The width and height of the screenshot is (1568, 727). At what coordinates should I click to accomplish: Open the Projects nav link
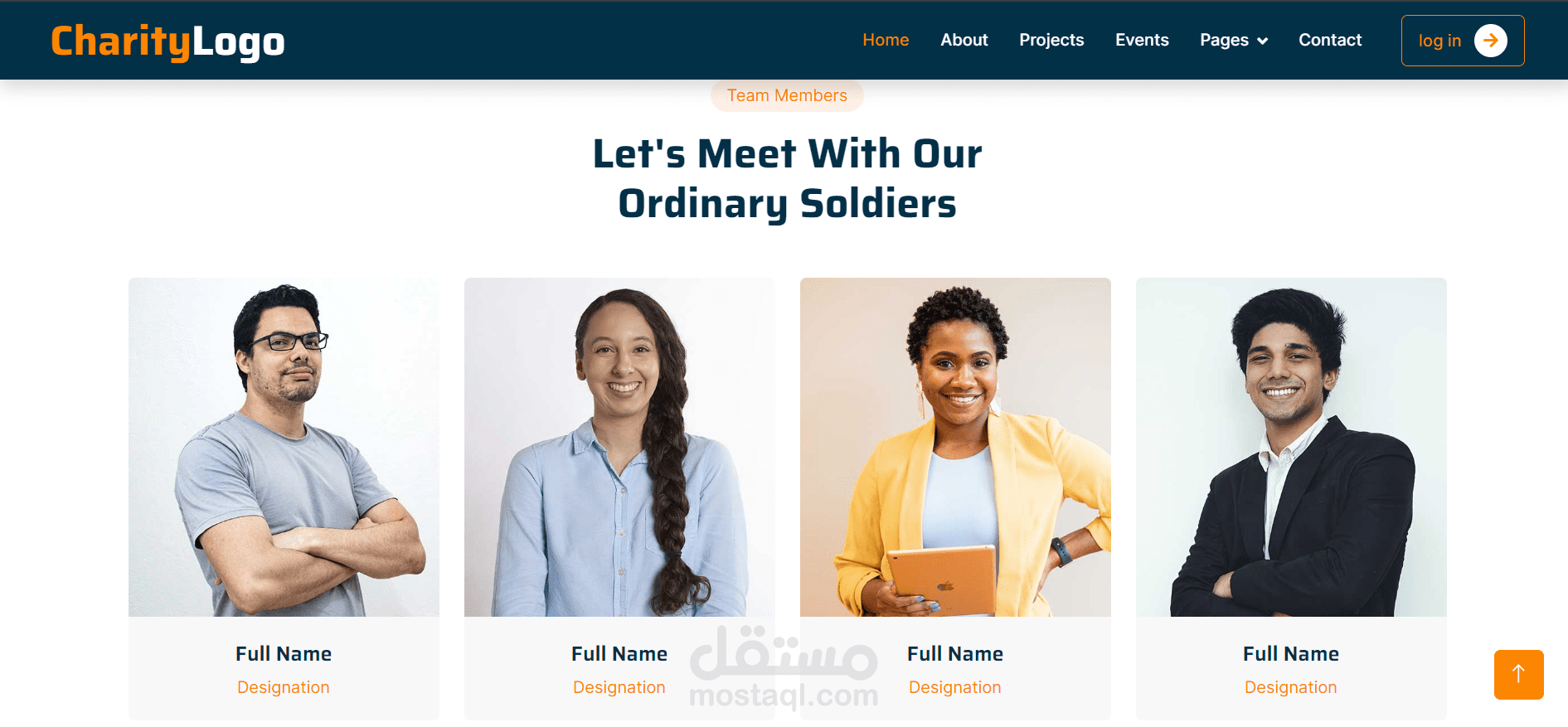pos(1051,40)
